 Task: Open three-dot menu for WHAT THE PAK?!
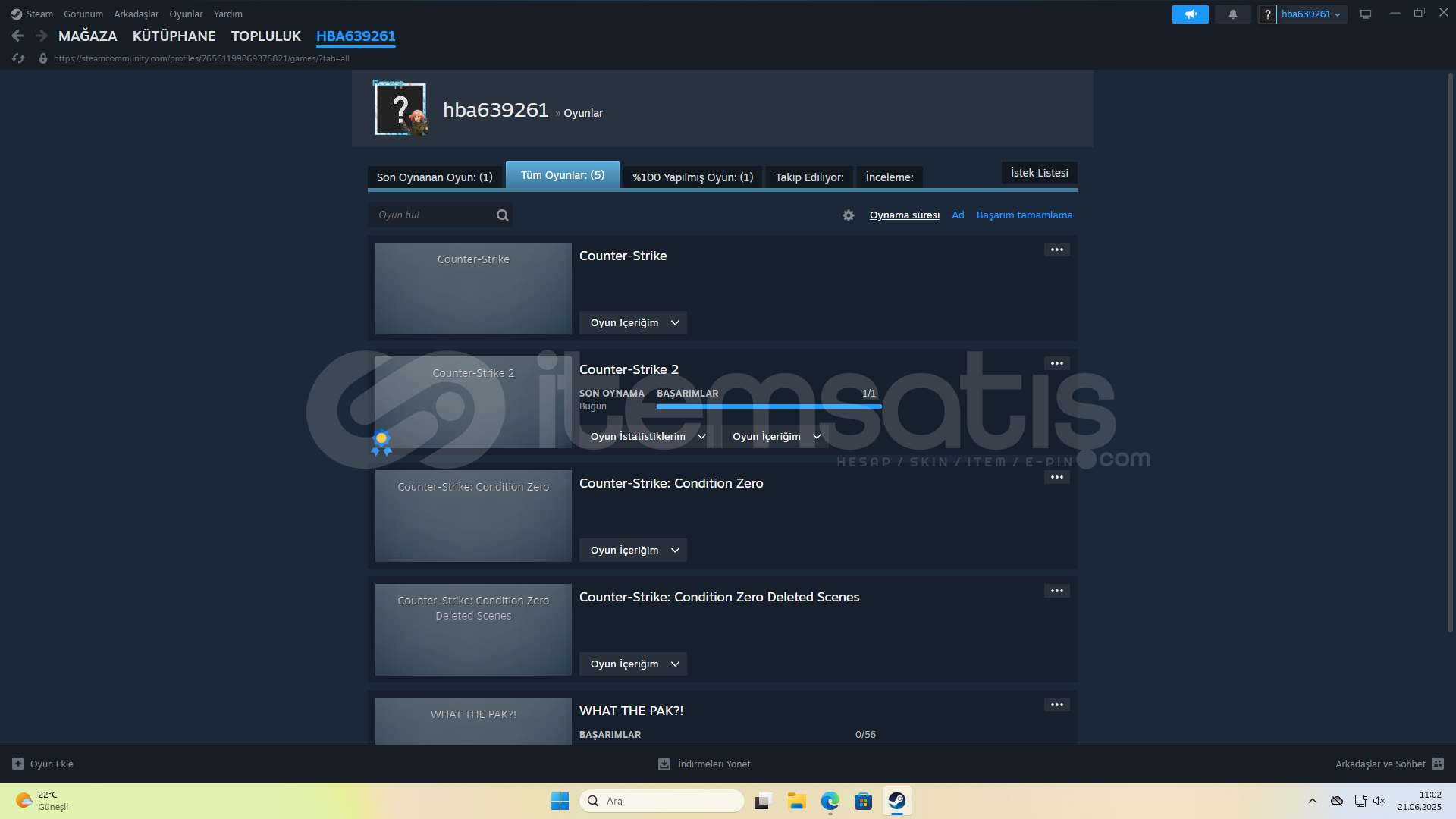1057,704
